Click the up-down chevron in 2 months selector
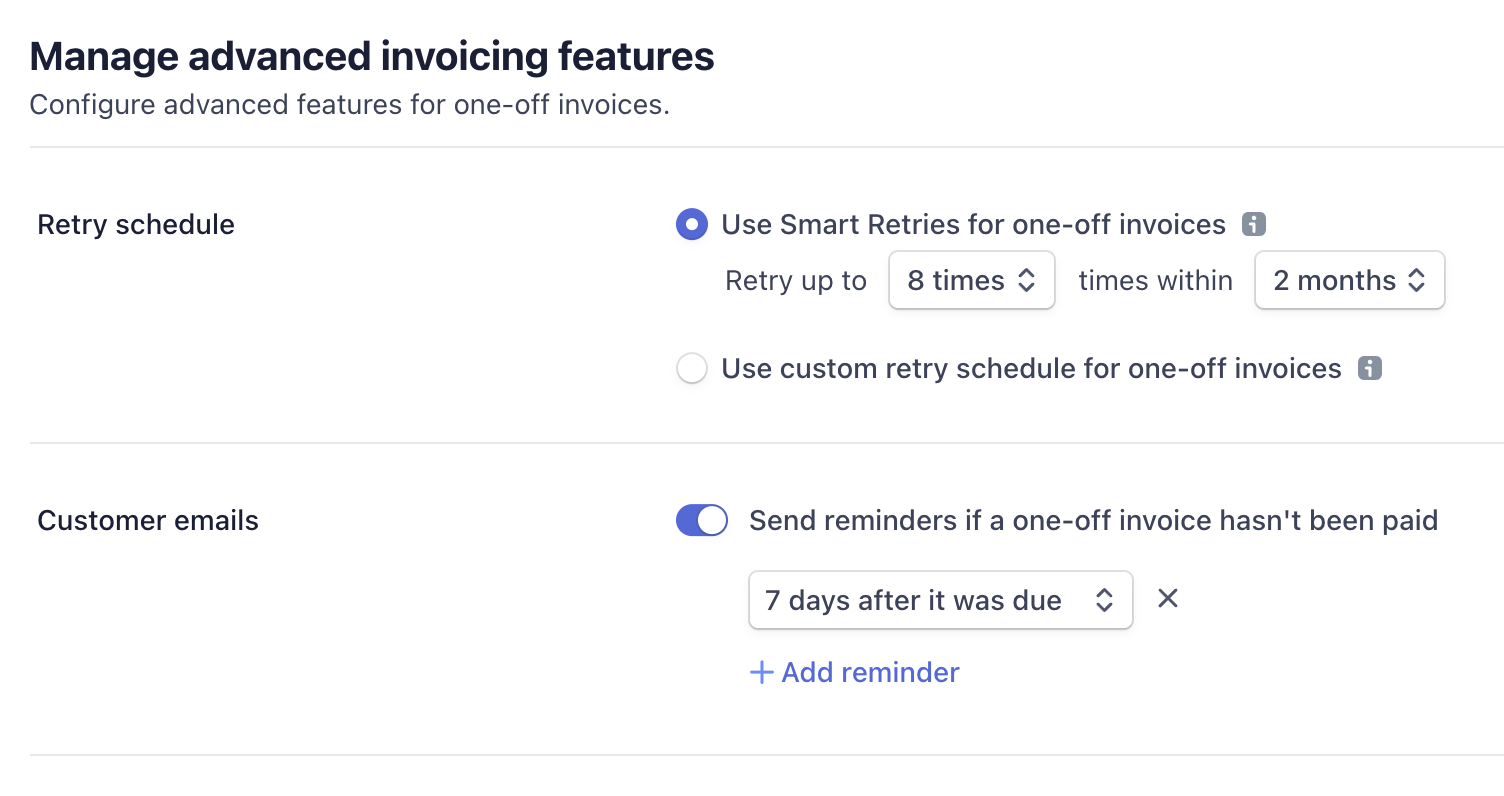The width and height of the screenshot is (1504, 796). (1416, 281)
